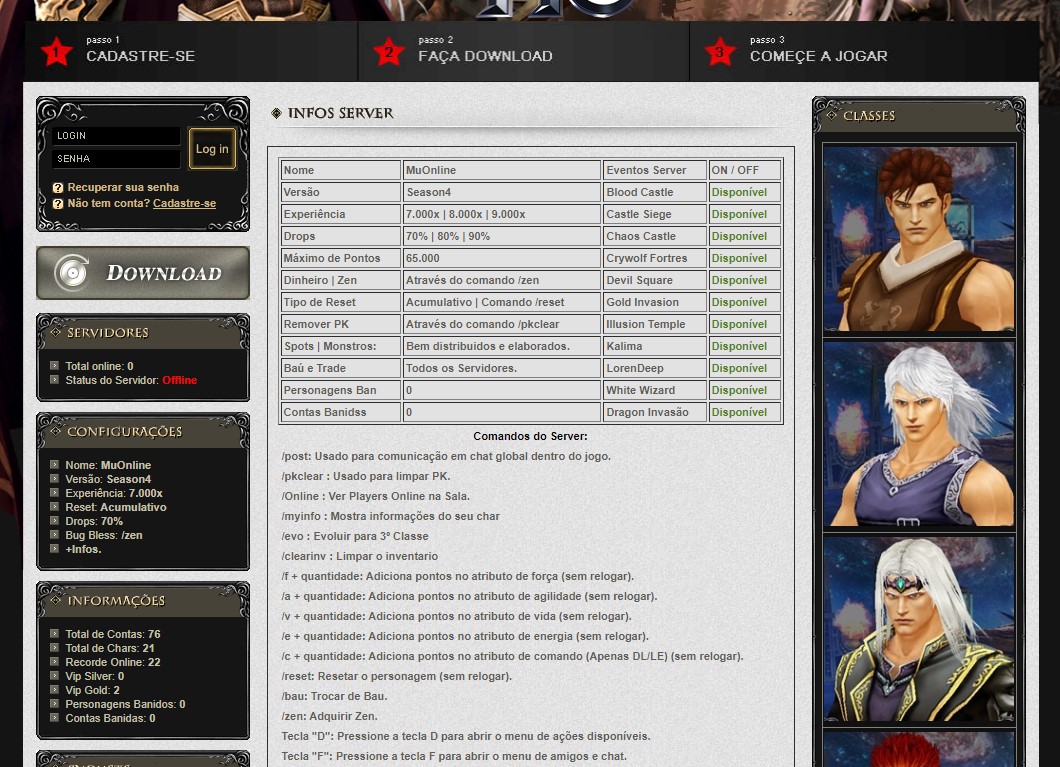Click Castle Siege Disponível status

pos(745,214)
